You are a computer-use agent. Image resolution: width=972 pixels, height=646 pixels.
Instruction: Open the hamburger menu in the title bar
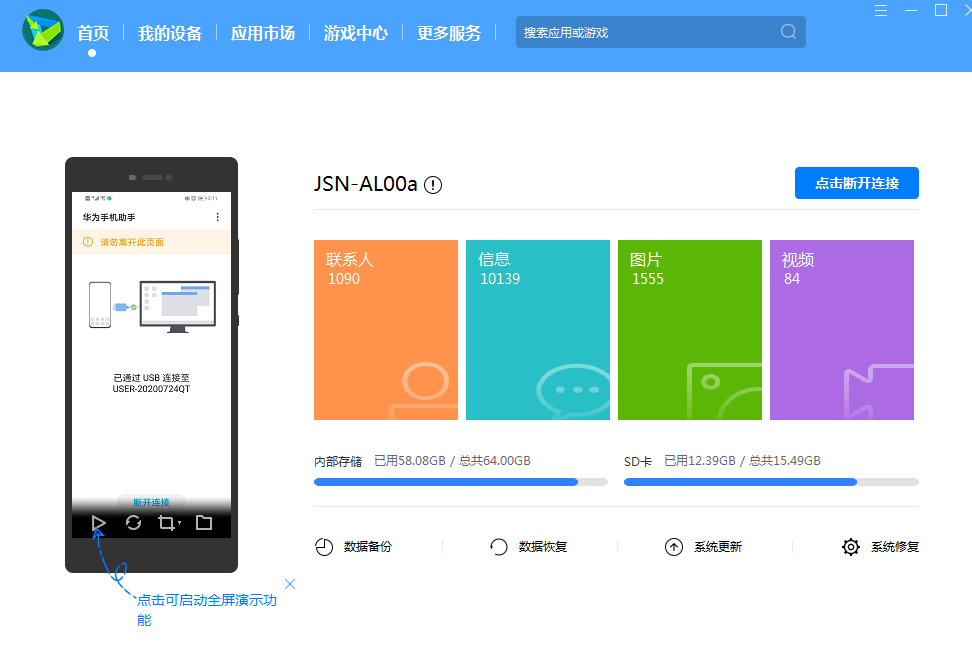880,10
